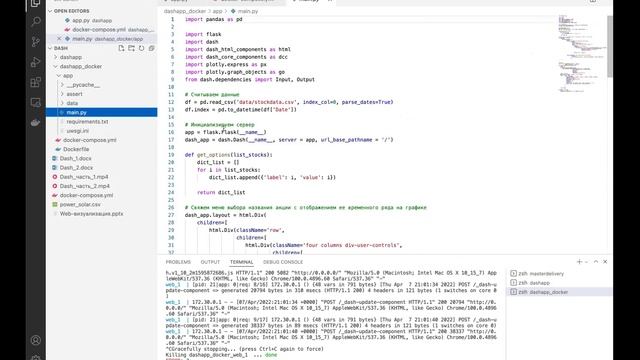640x360 pixels.
Task: Open the Extensions view
Action: click(36, 82)
